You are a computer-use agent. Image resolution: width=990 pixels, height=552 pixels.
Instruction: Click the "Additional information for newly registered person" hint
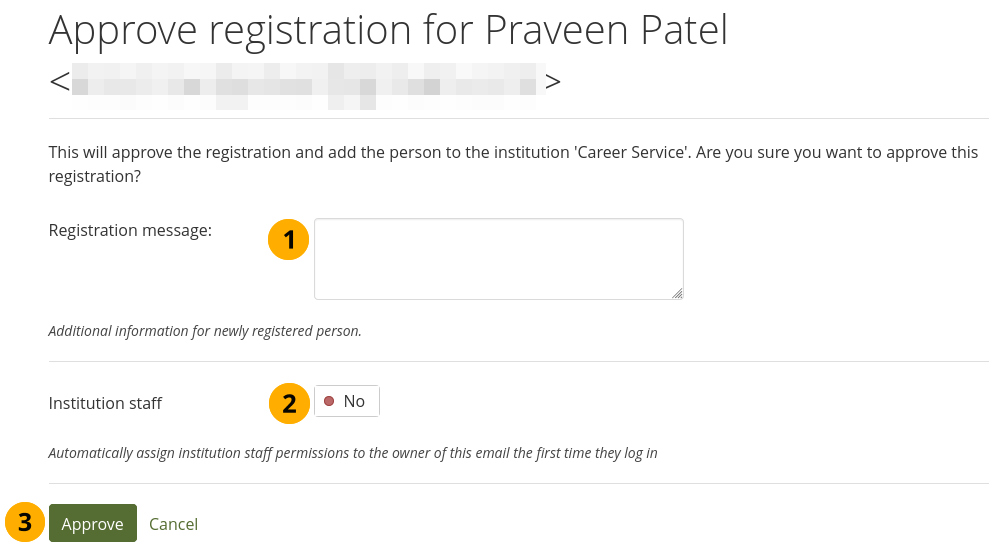pyautogui.click(x=205, y=331)
